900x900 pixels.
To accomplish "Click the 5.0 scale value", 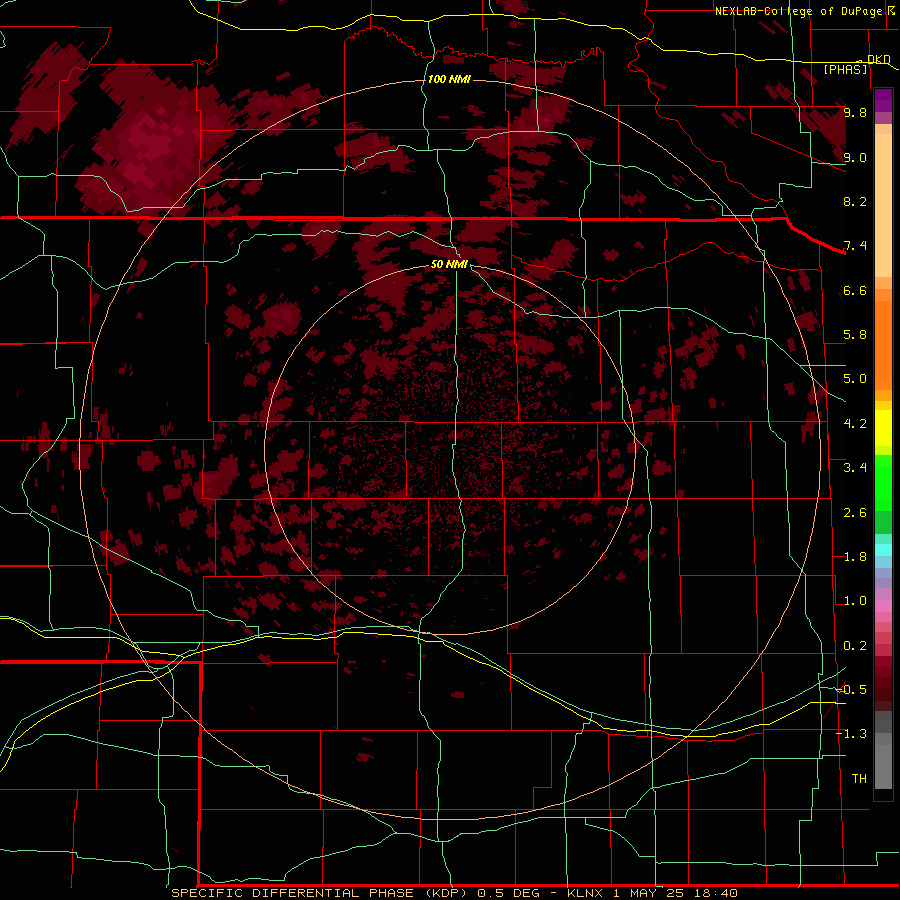I will (x=855, y=379).
